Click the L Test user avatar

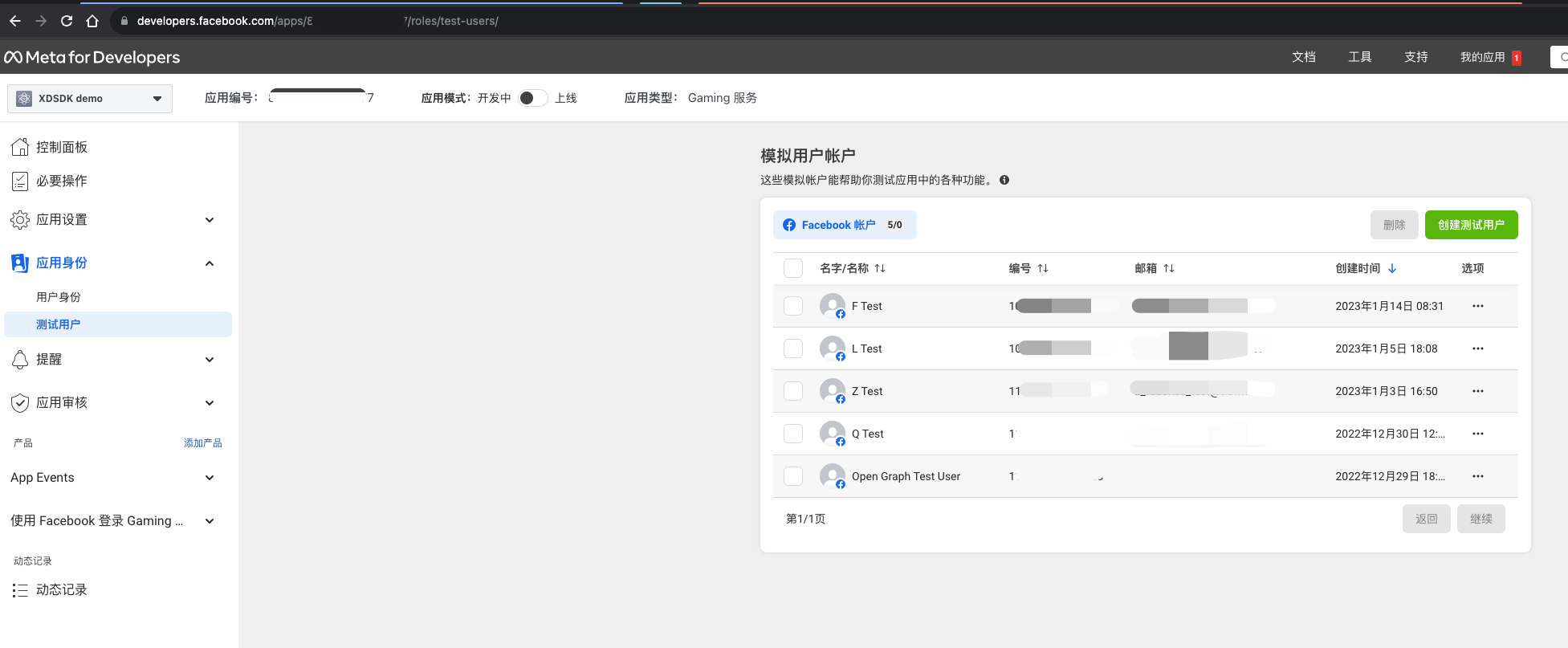tap(833, 348)
